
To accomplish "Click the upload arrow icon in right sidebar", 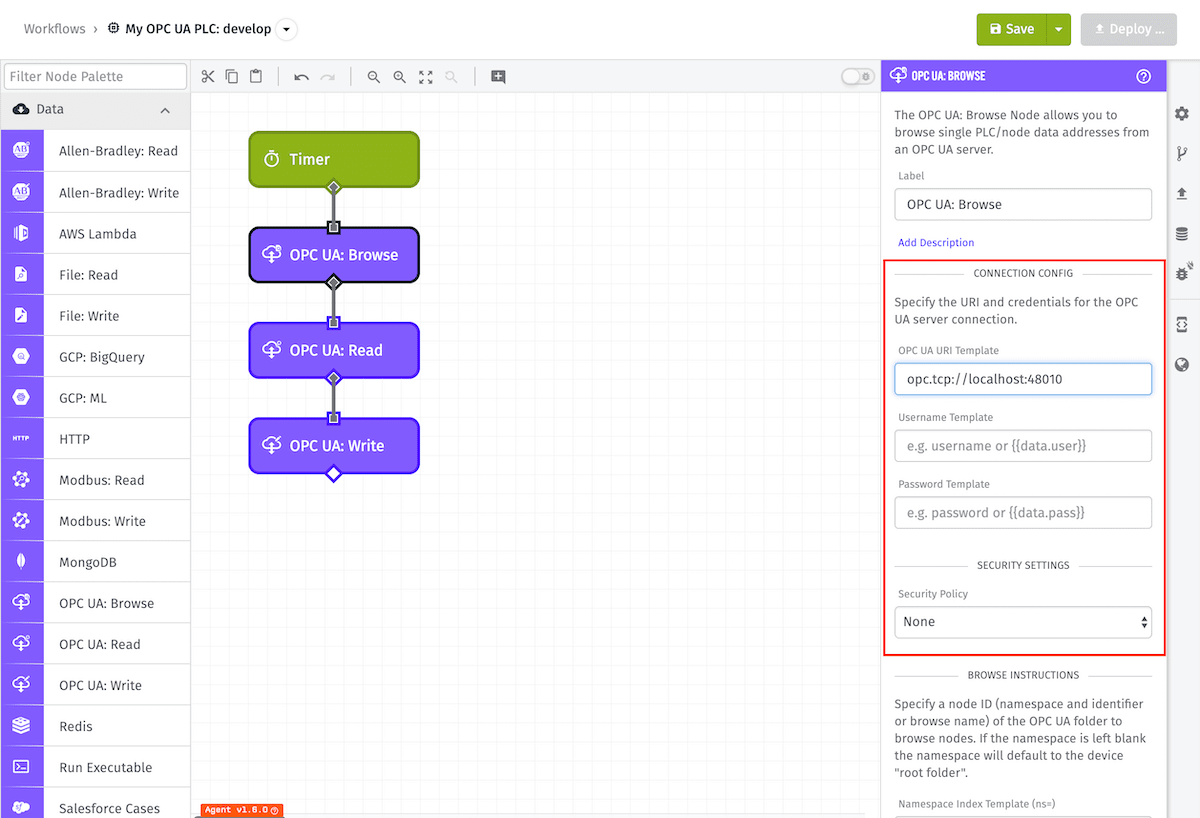I will tap(1182, 194).
